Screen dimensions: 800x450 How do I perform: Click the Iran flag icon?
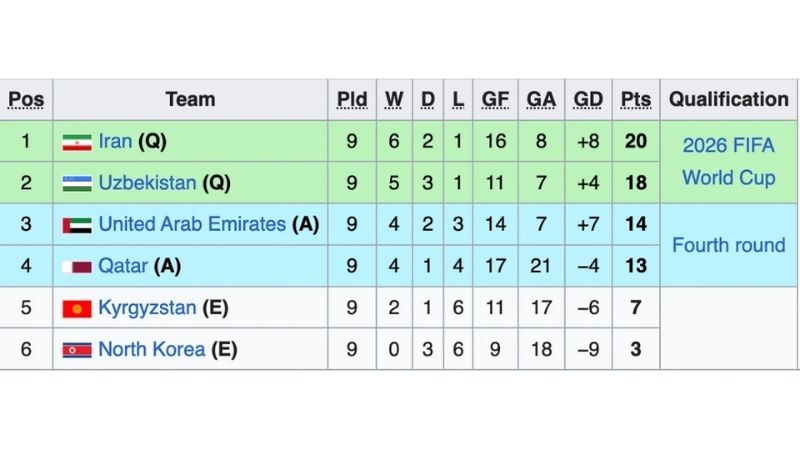[77, 142]
